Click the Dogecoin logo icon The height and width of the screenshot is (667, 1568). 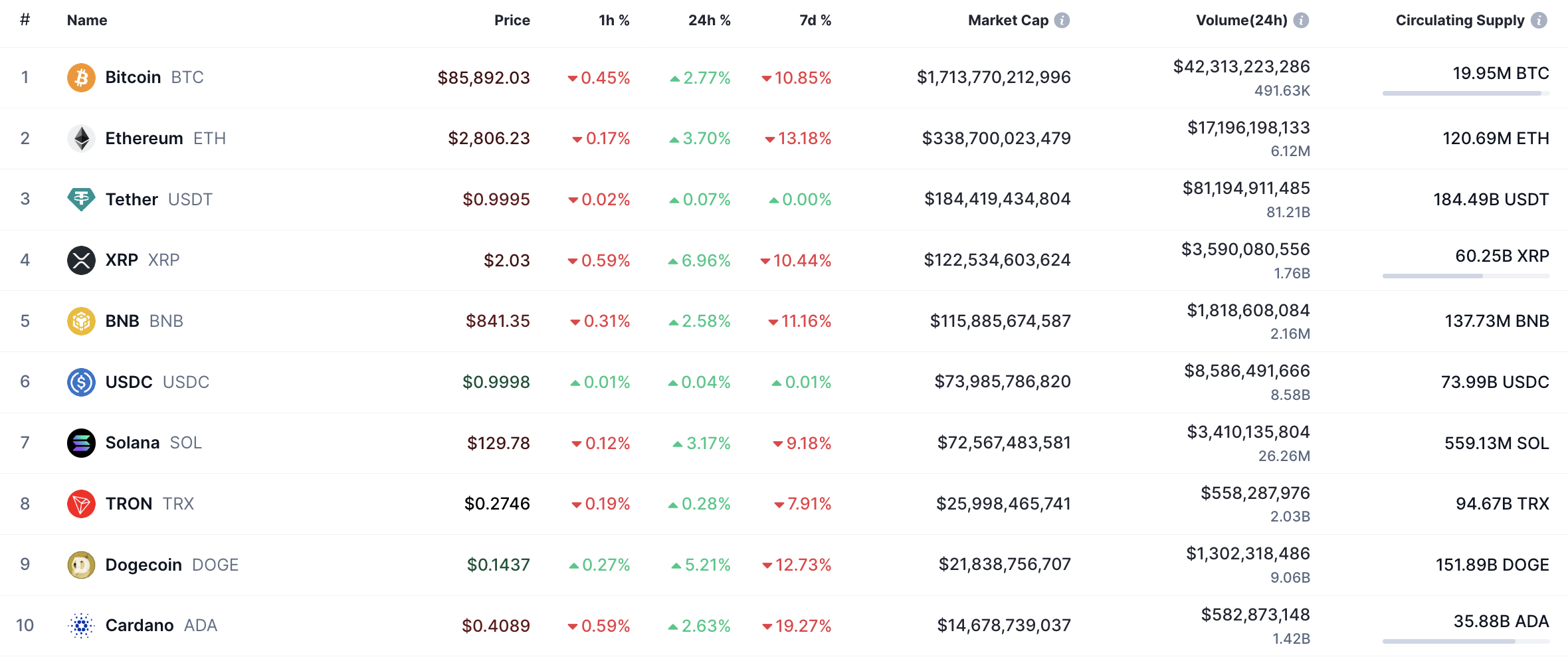click(x=81, y=565)
